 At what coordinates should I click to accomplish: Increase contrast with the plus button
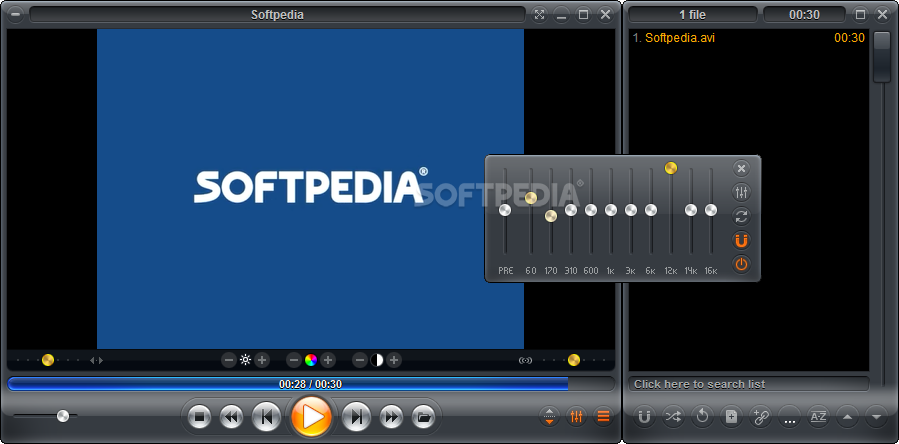tap(393, 360)
